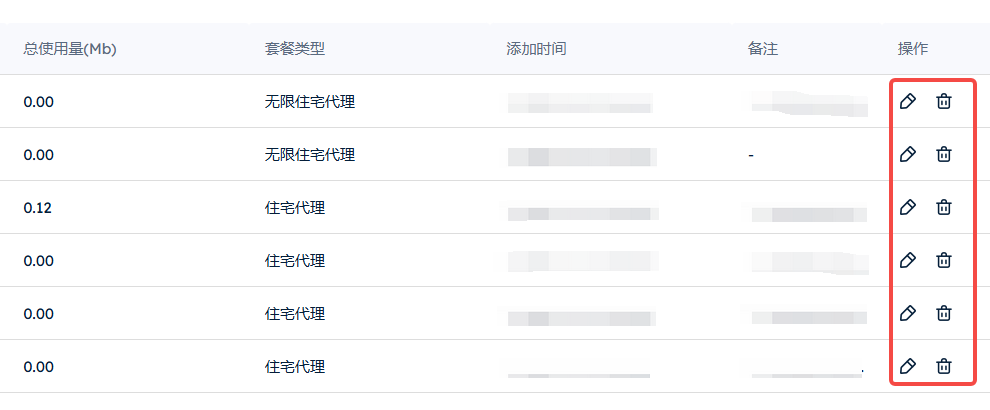990x410 pixels.
Task: Click the pencil icon in the fourth row
Action: click(x=907, y=260)
